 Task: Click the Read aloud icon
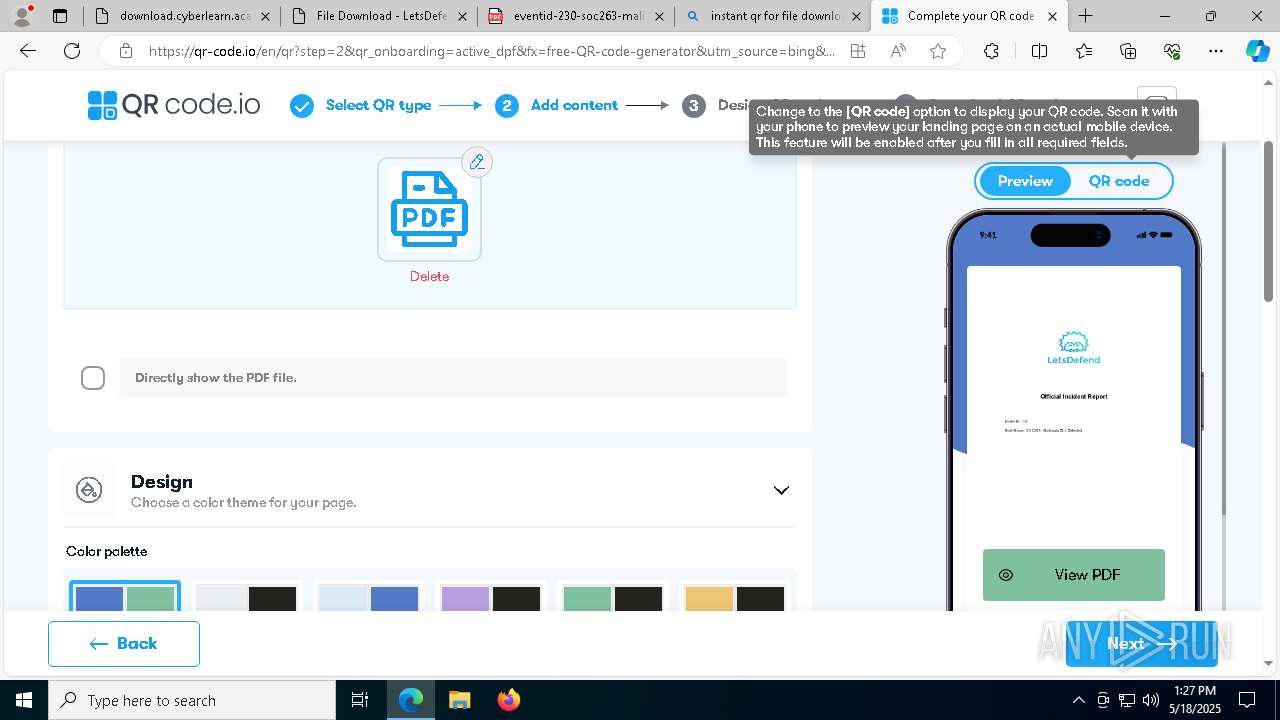point(898,51)
